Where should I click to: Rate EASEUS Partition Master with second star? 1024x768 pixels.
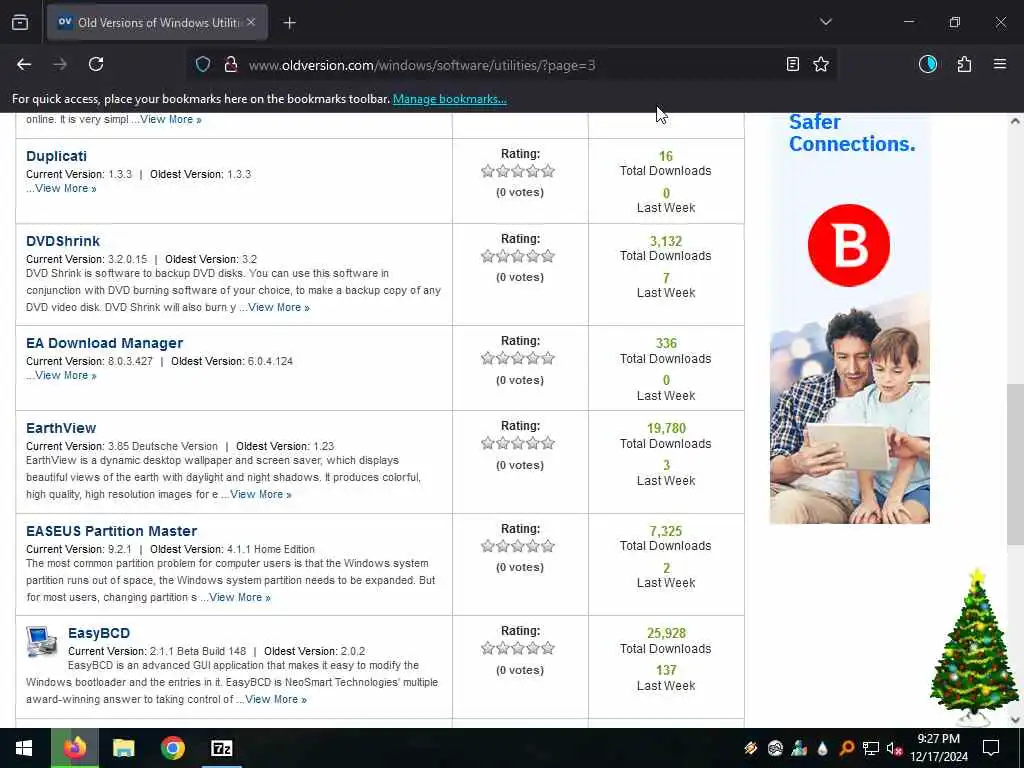point(503,546)
